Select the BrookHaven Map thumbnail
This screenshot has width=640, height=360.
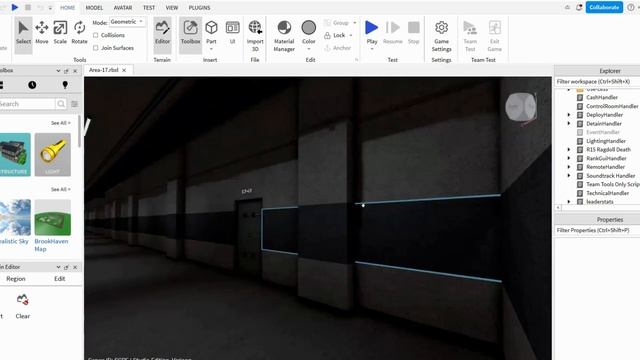click(52, 218)
